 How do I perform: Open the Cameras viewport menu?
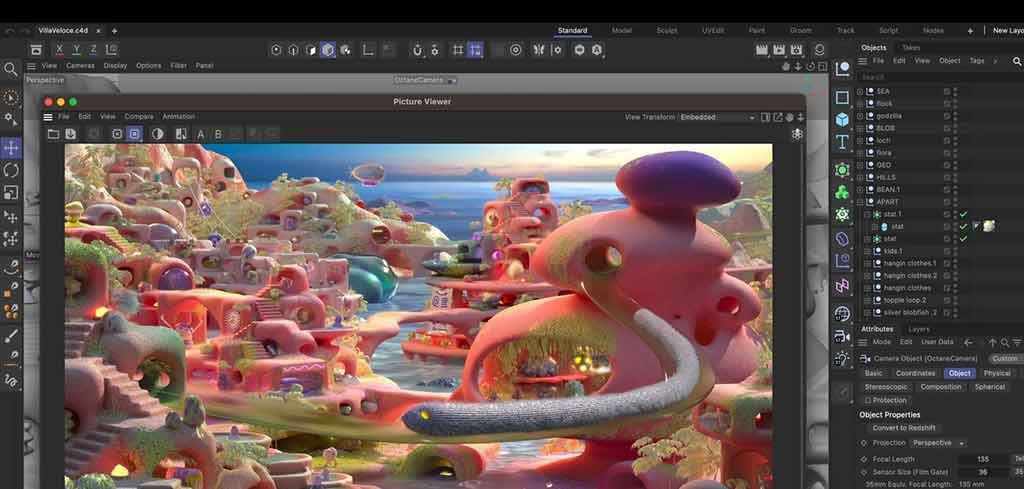80,66
